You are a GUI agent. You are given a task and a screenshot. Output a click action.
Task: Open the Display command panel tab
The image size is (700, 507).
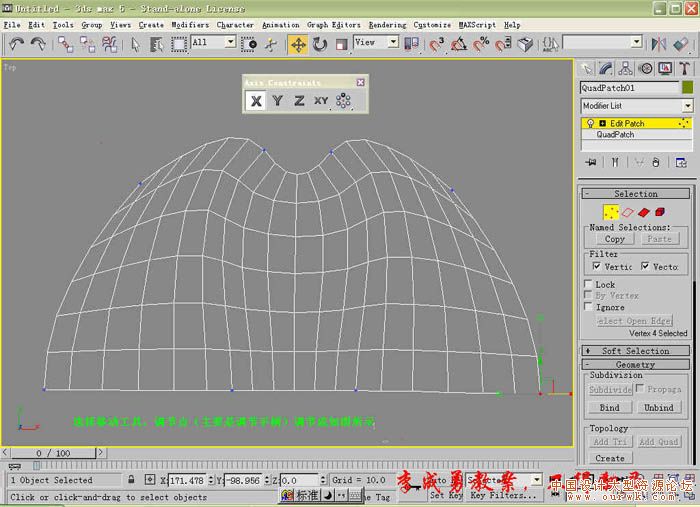(x=665, y=69)
